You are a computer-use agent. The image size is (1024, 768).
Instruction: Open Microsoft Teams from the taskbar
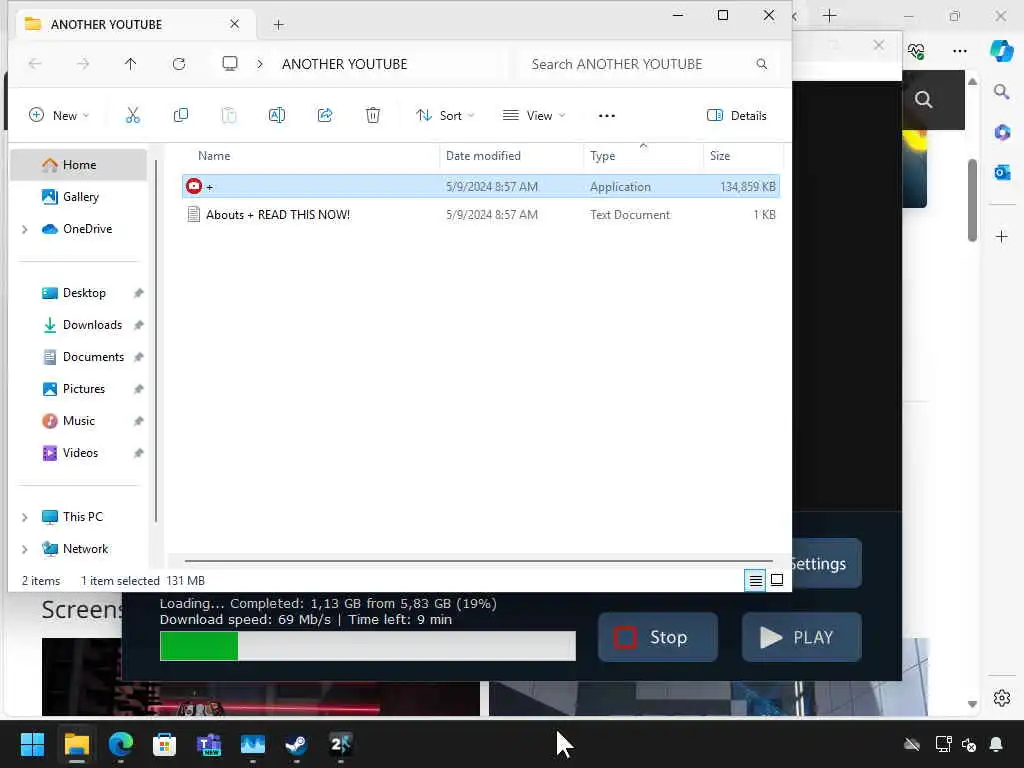click(209, 744)
